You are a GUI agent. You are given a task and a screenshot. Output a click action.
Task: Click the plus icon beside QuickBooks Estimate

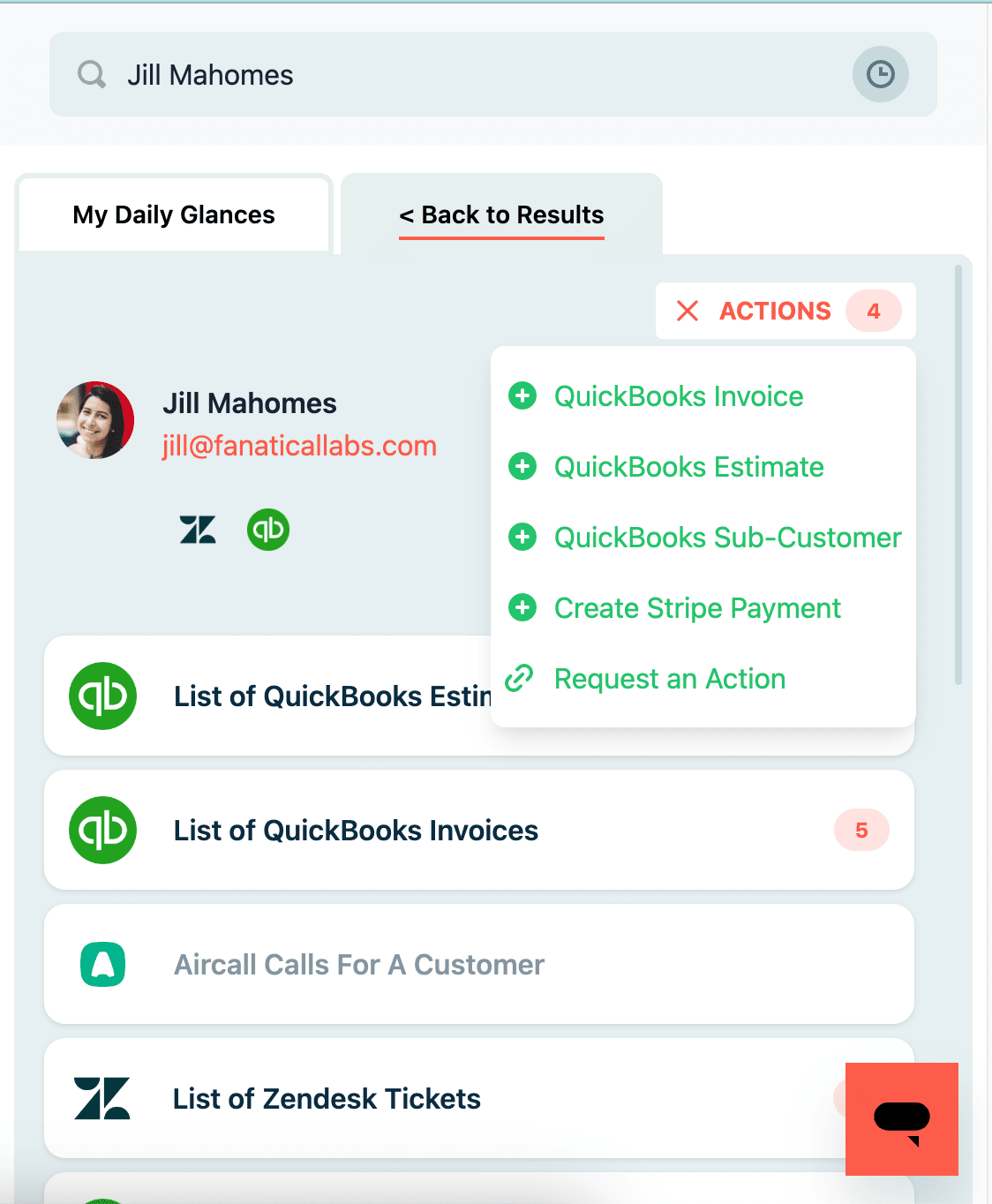coord(522,467)
